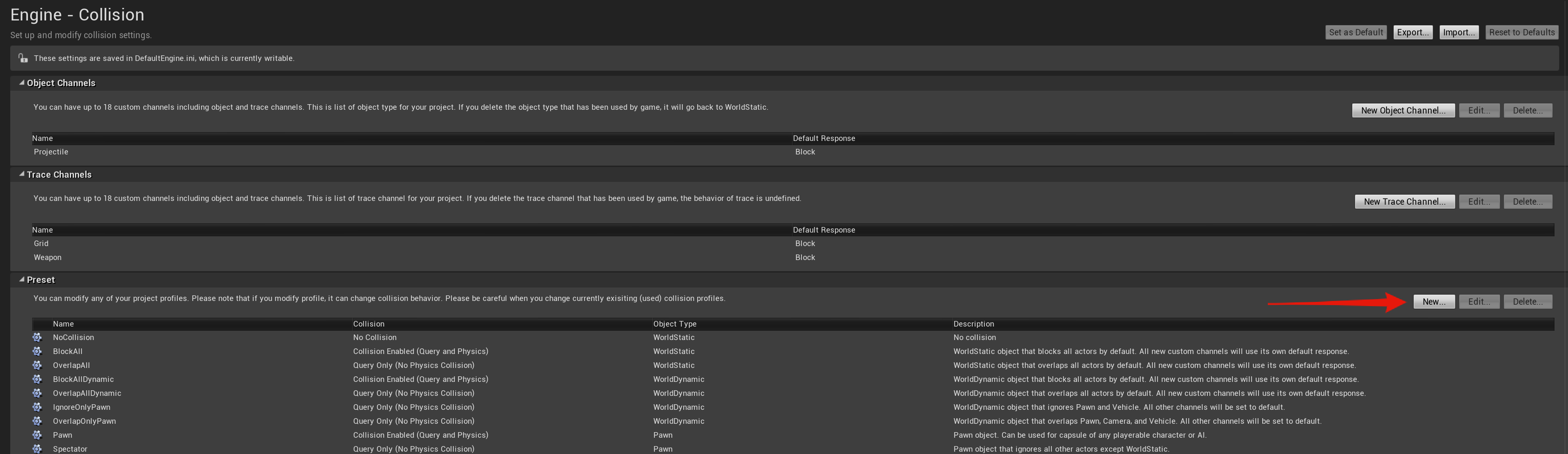Collapse the Trace Channels section
Screen dimensions: 1568x454
(22, 174)
